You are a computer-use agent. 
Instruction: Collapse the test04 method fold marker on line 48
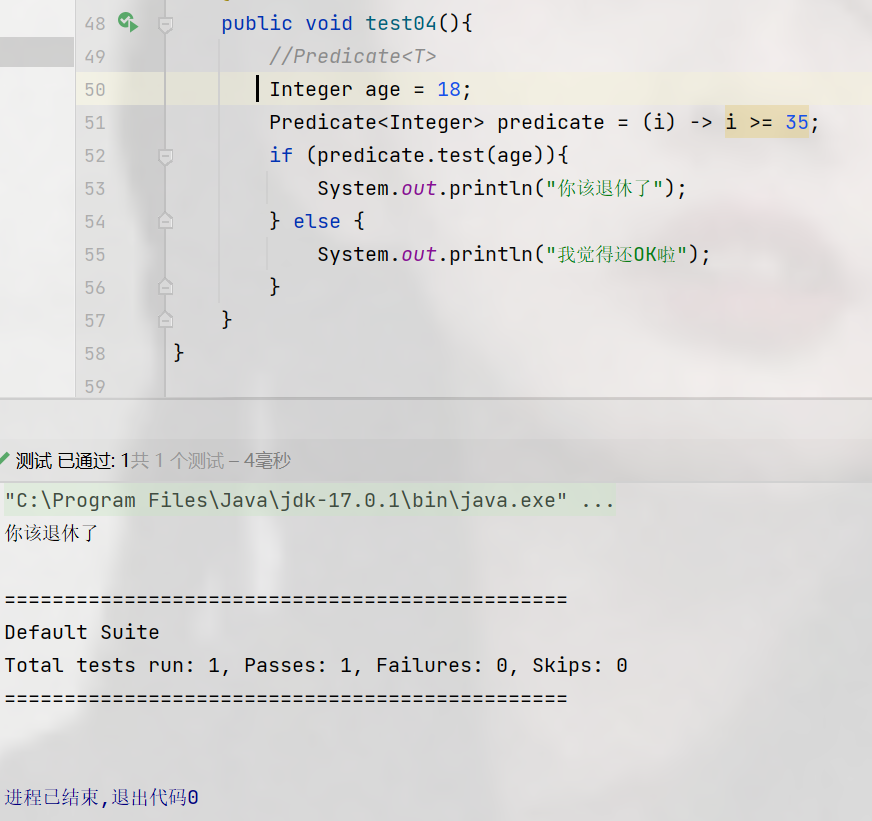(165, 24)
